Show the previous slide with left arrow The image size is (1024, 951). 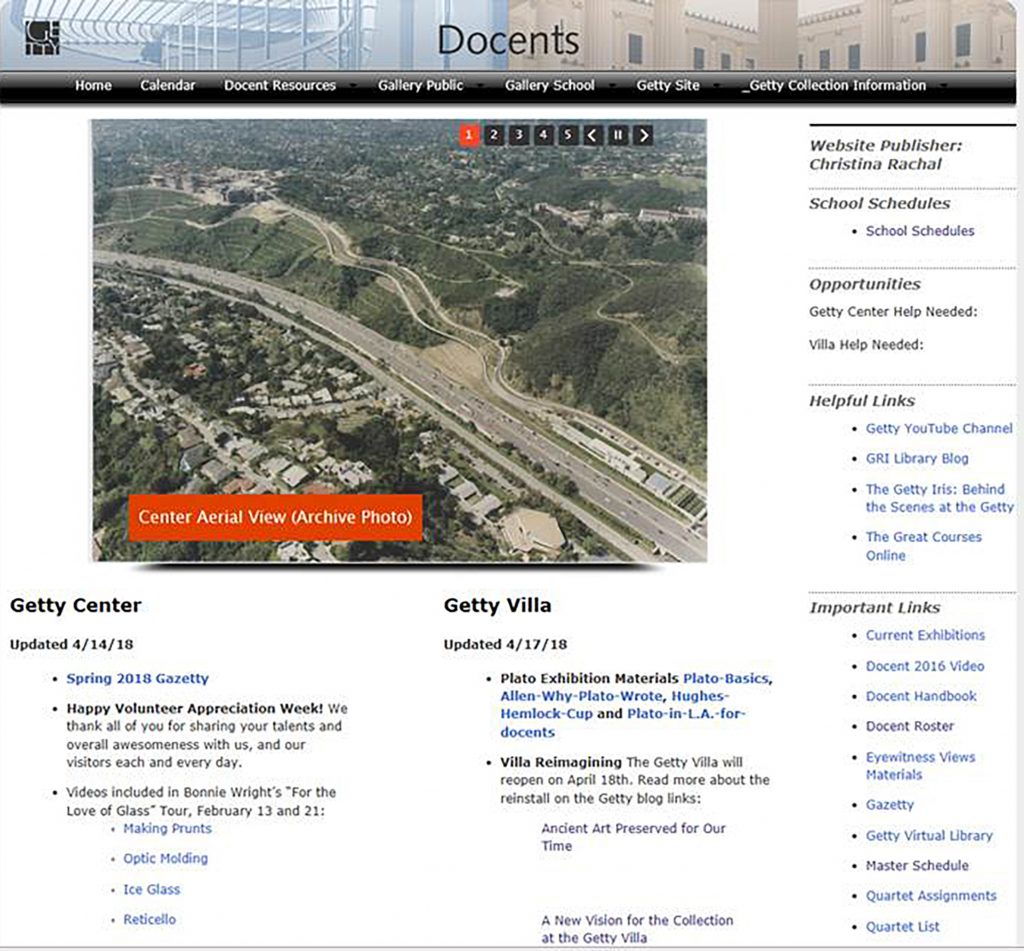click(592, 135)
